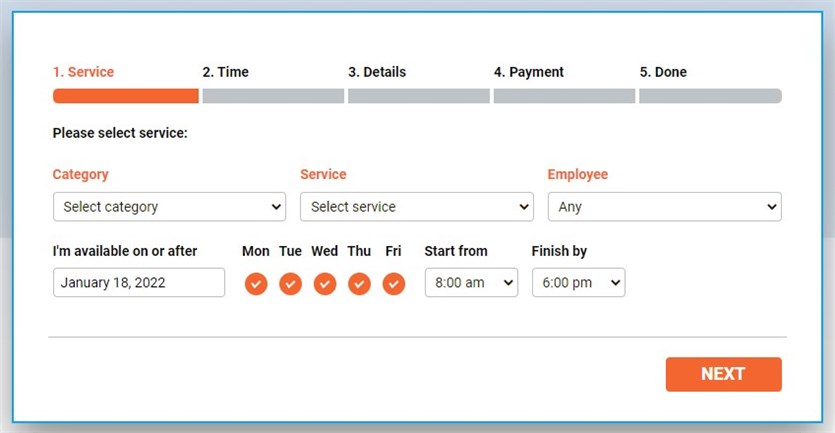Uncheck the Mon availability checkbox
This screenshot has height=433, width=835.
(256, 284)
